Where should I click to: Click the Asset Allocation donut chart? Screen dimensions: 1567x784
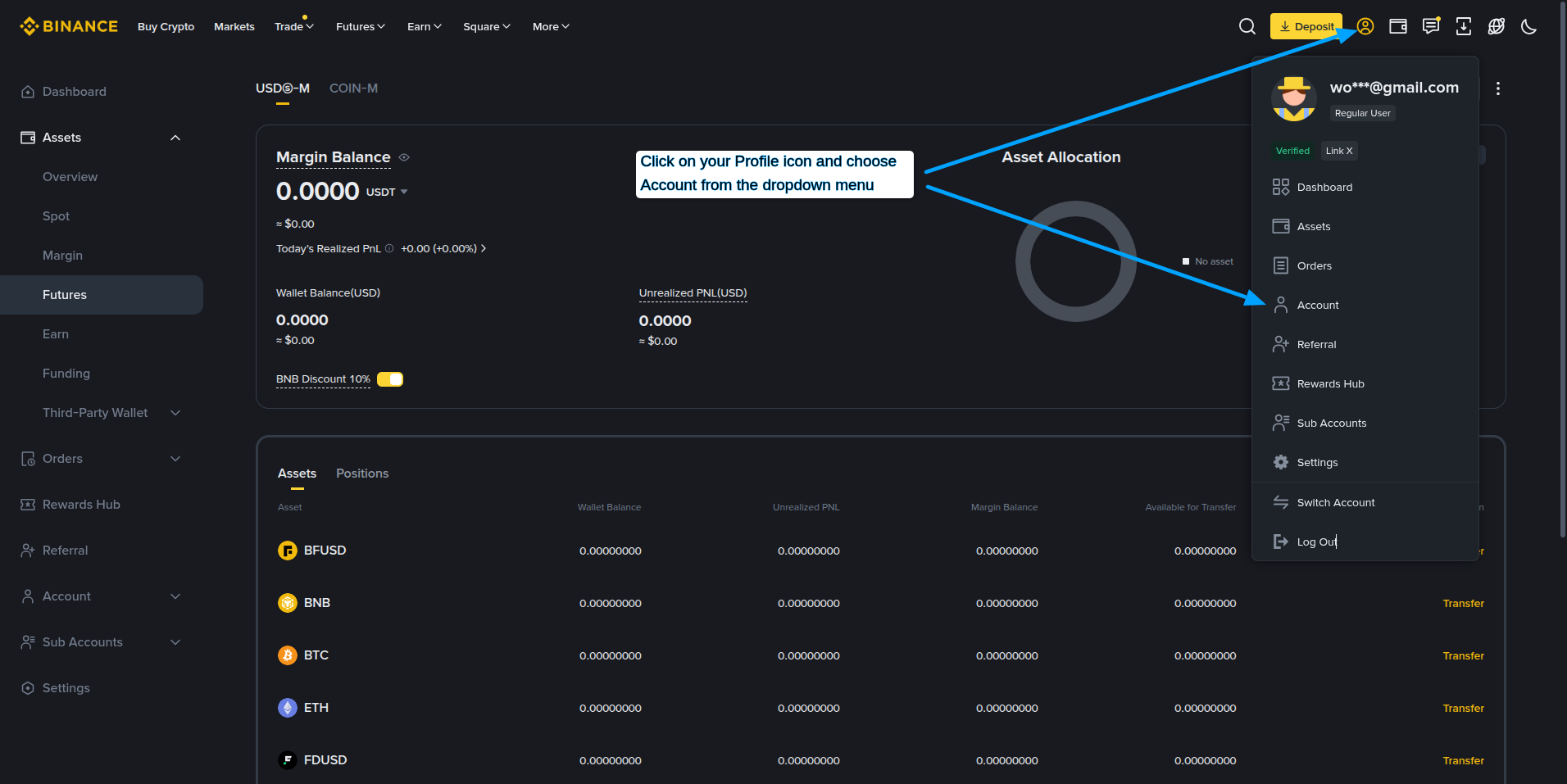(x=1076, y=261)
